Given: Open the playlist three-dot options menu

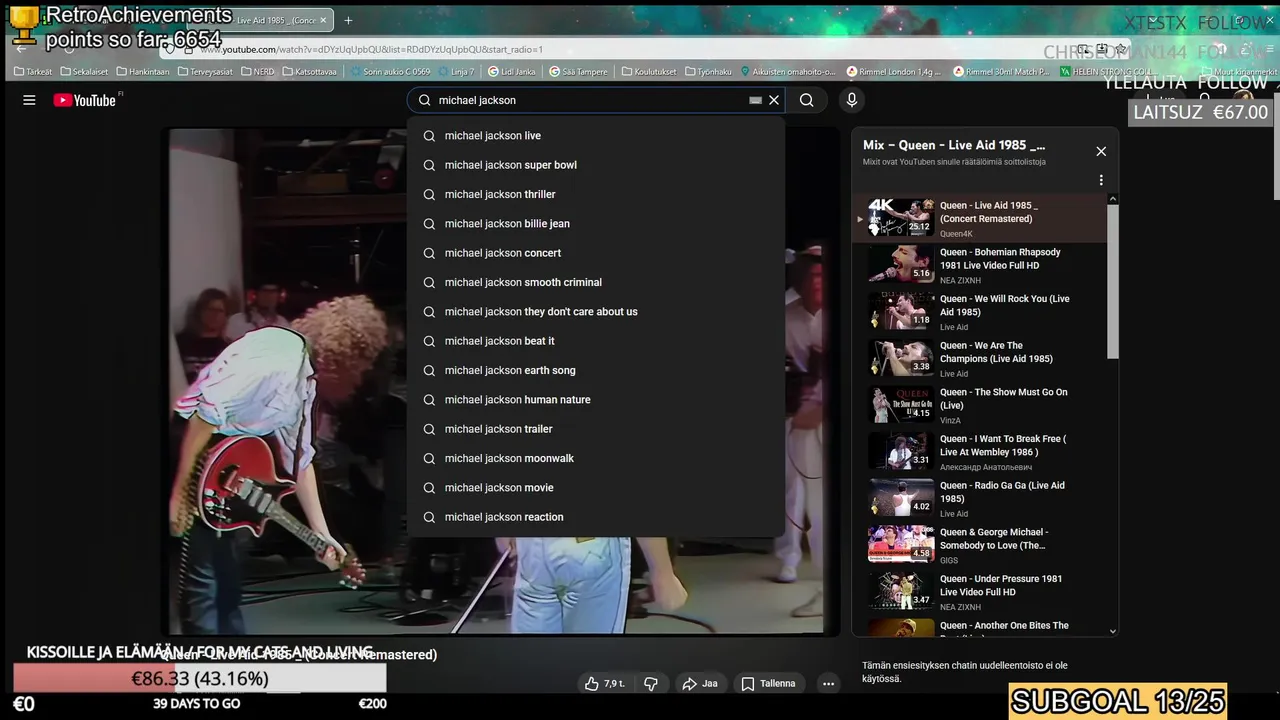Looking at the screenshot, I should pyautogui.click(x=1101, y=181).
